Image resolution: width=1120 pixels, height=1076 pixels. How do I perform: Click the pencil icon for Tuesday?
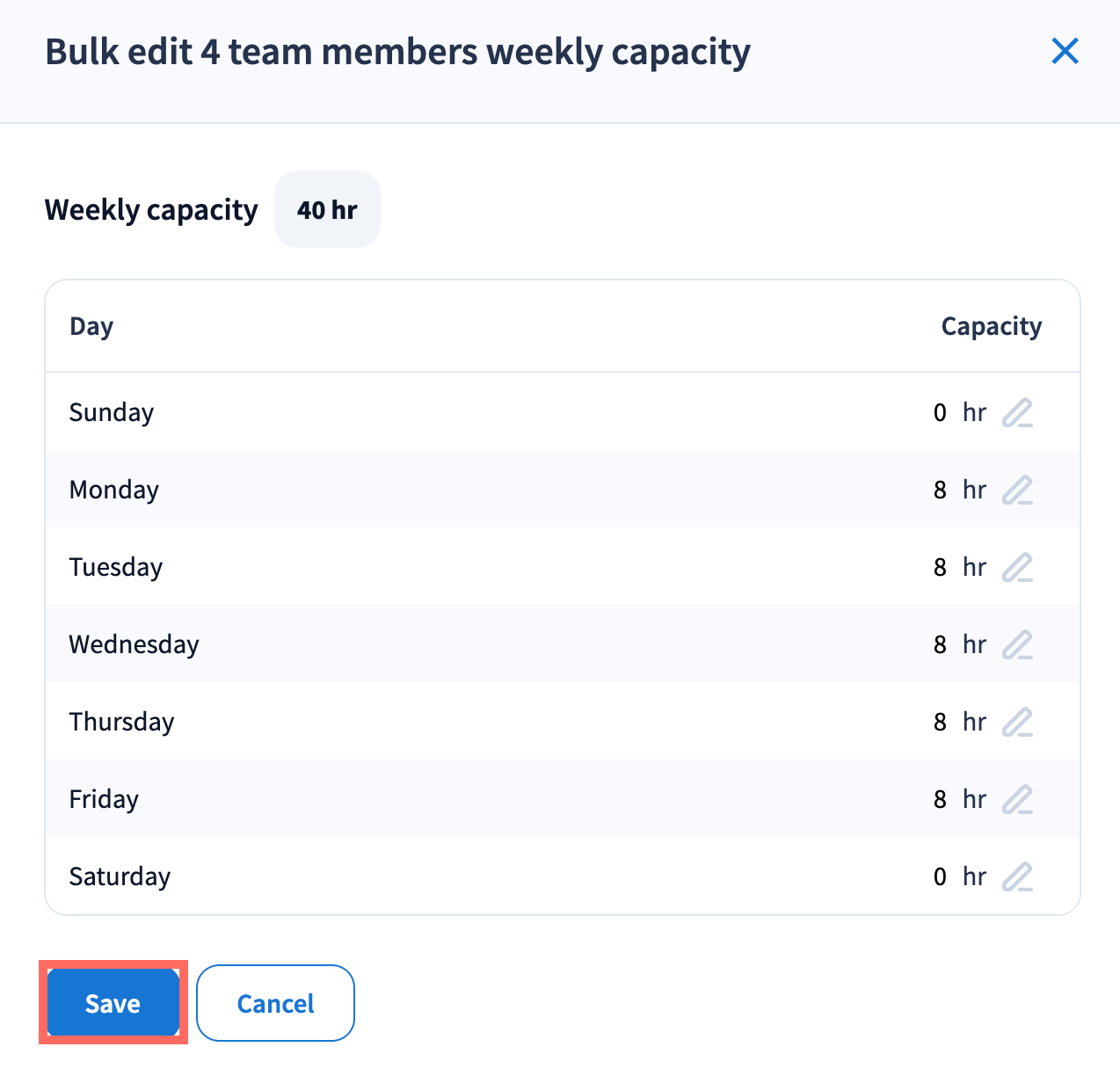coord(1017,567)
